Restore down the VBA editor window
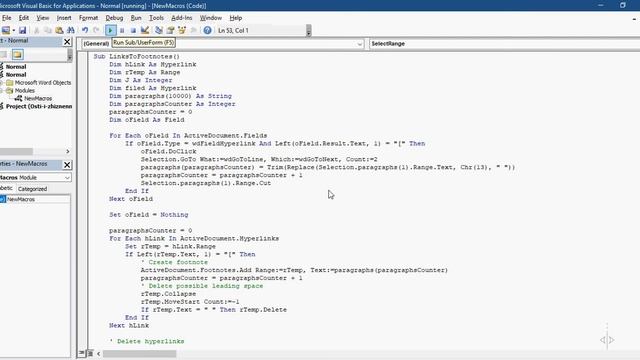 click(x=622, y=5)
